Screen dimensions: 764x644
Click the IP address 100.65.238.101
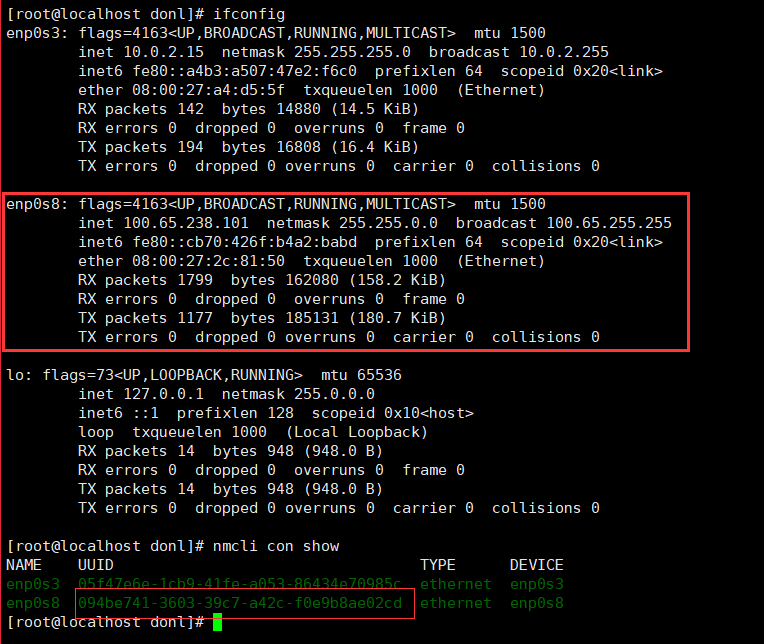pos(186,223)
